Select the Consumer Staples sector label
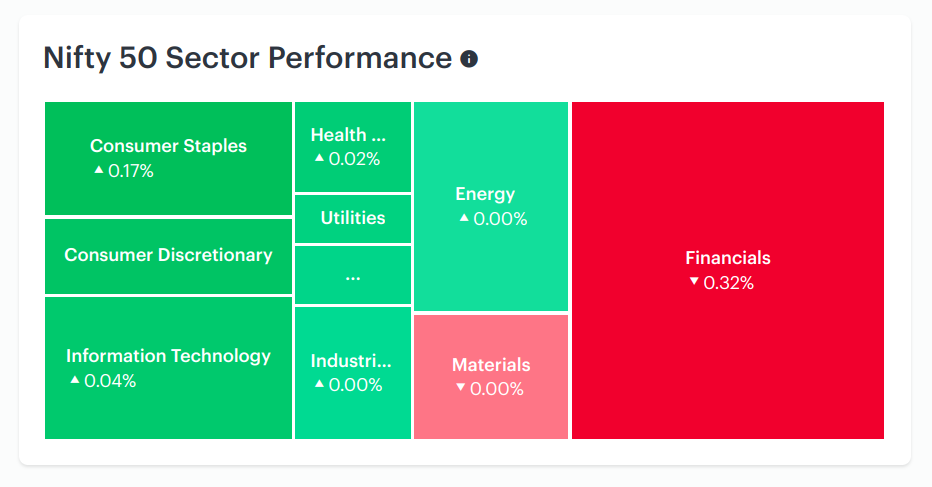 [168, 146]
